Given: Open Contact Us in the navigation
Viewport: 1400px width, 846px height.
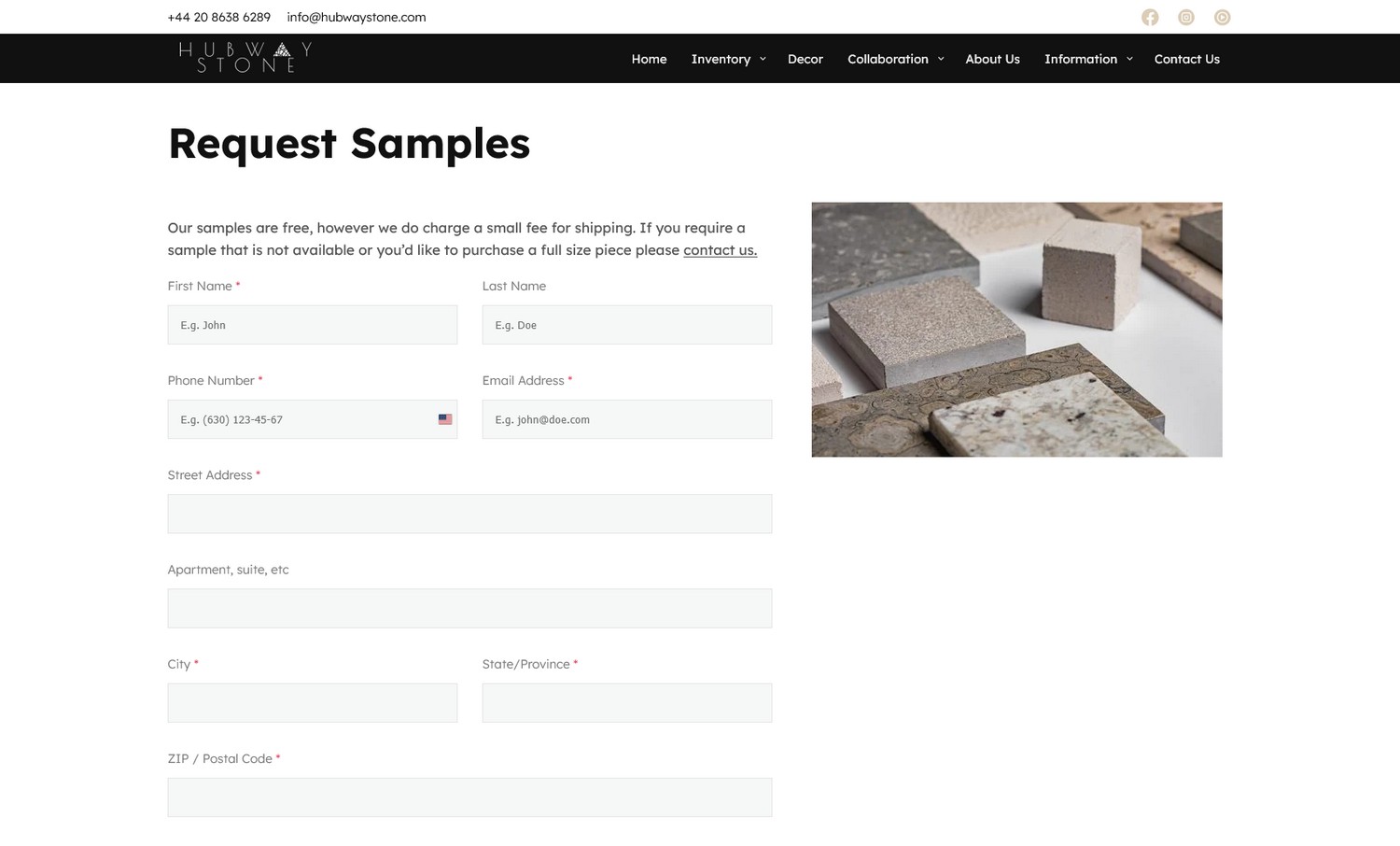Looking at the screenshot, I should (1186, 59).
